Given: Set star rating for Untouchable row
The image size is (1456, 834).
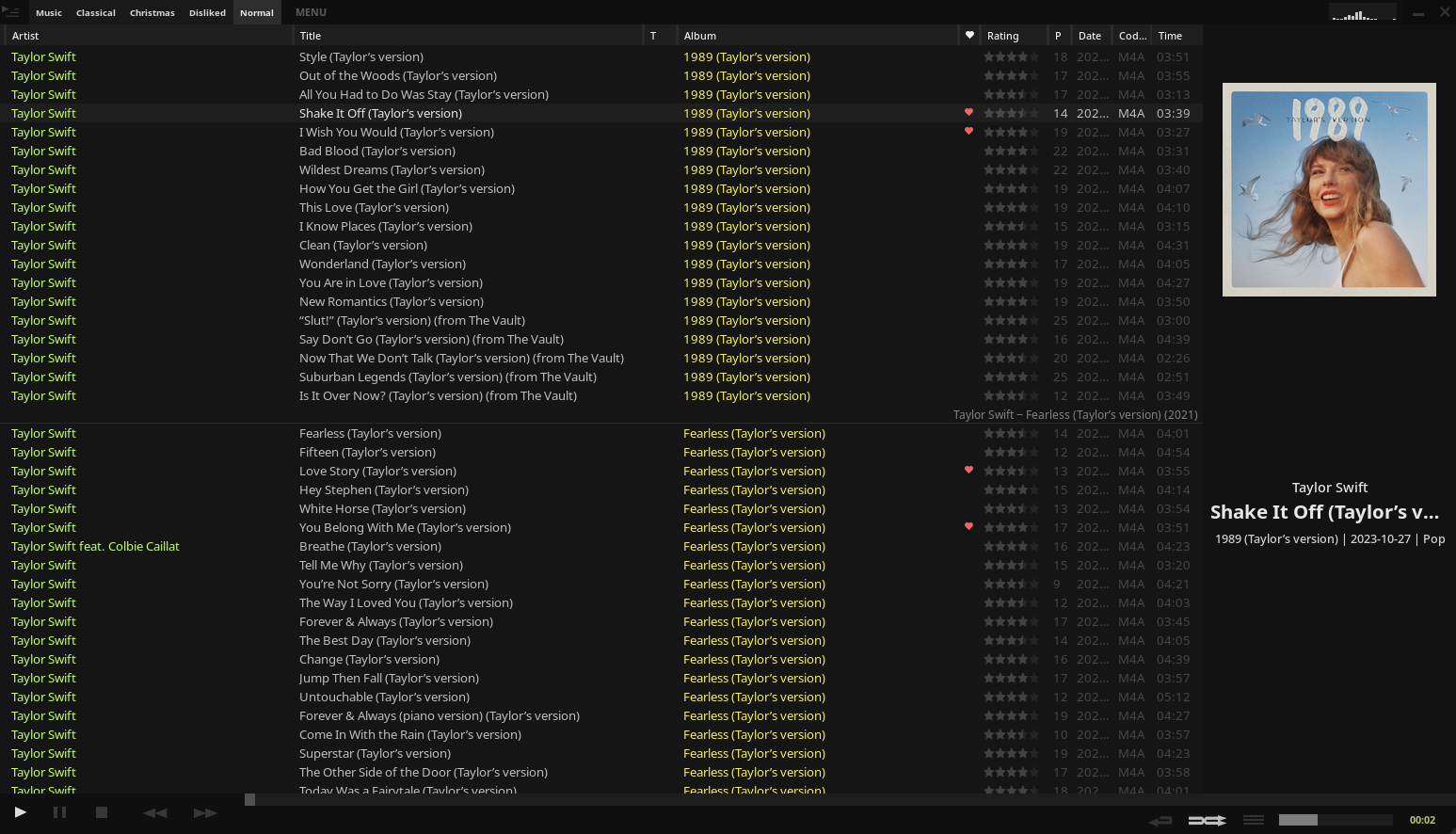Looking at the screenshot, I should click(1012, 697).
